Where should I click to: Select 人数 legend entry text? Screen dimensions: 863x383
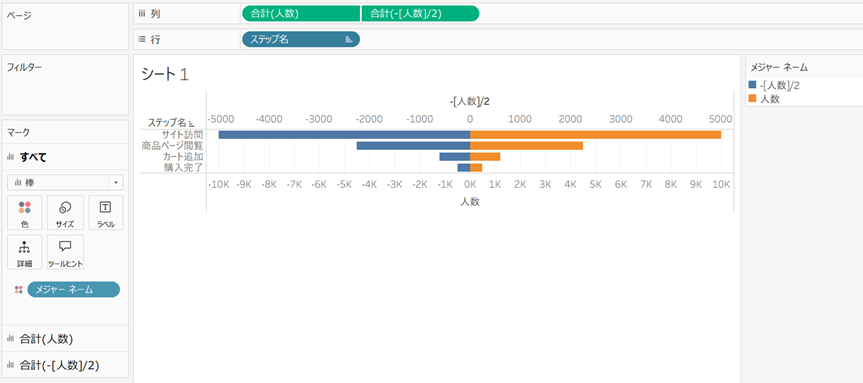click(769, 99)
